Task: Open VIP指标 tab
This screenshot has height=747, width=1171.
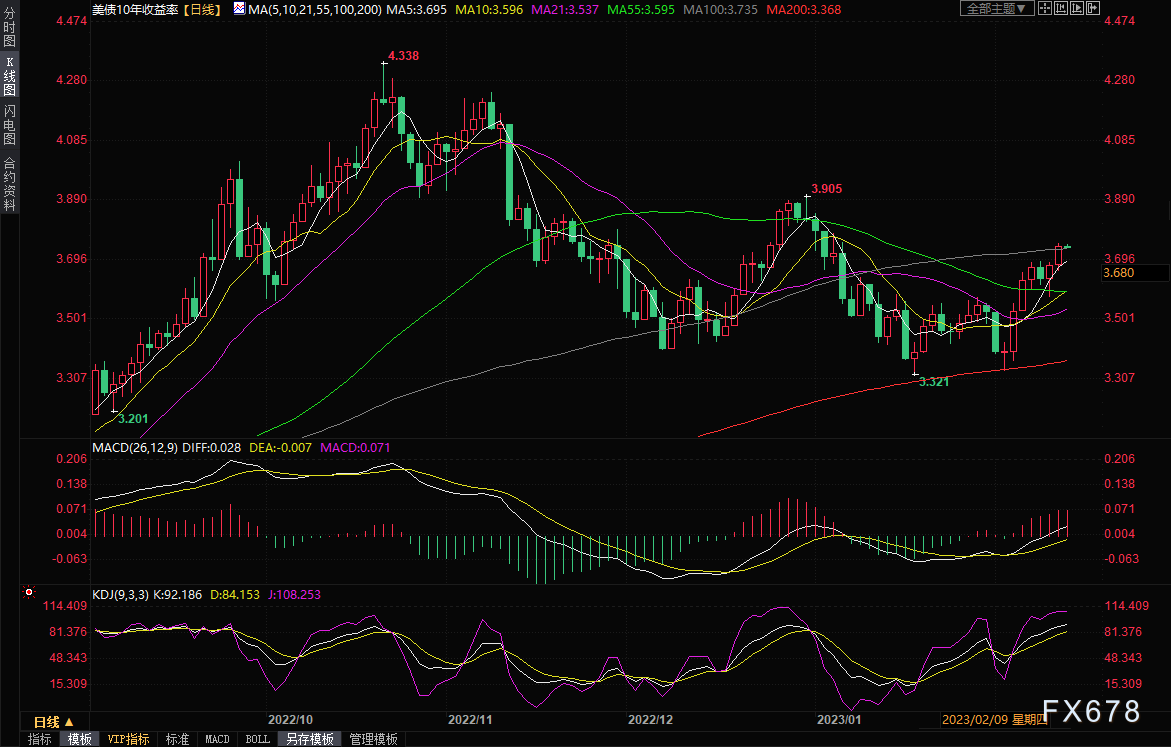Action: point(128,739)
